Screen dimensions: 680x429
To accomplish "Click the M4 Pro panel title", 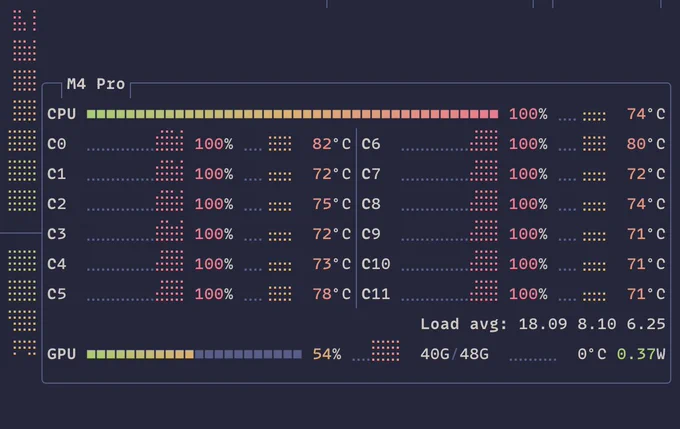I will pos(96,84).
